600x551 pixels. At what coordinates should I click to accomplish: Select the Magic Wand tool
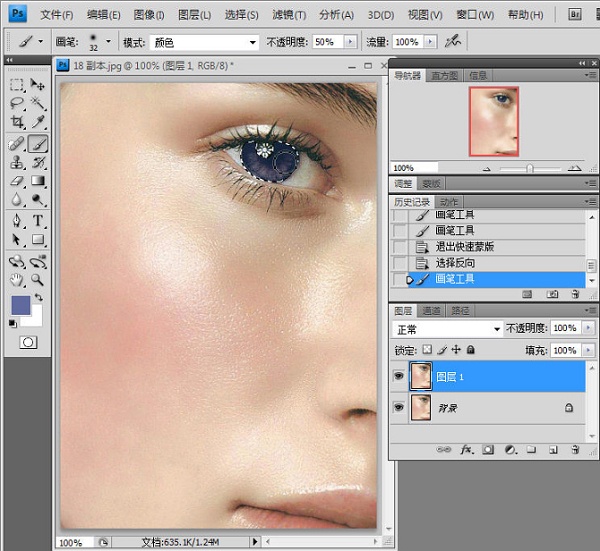38,103
